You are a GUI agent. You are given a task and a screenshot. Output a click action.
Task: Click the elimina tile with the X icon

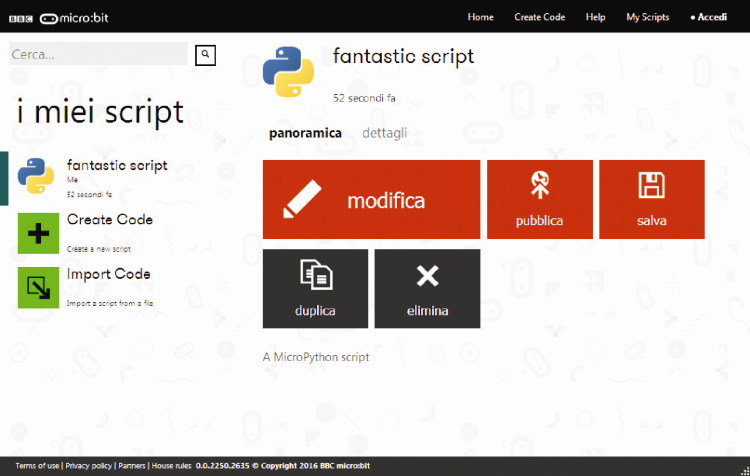coord(427,288)
